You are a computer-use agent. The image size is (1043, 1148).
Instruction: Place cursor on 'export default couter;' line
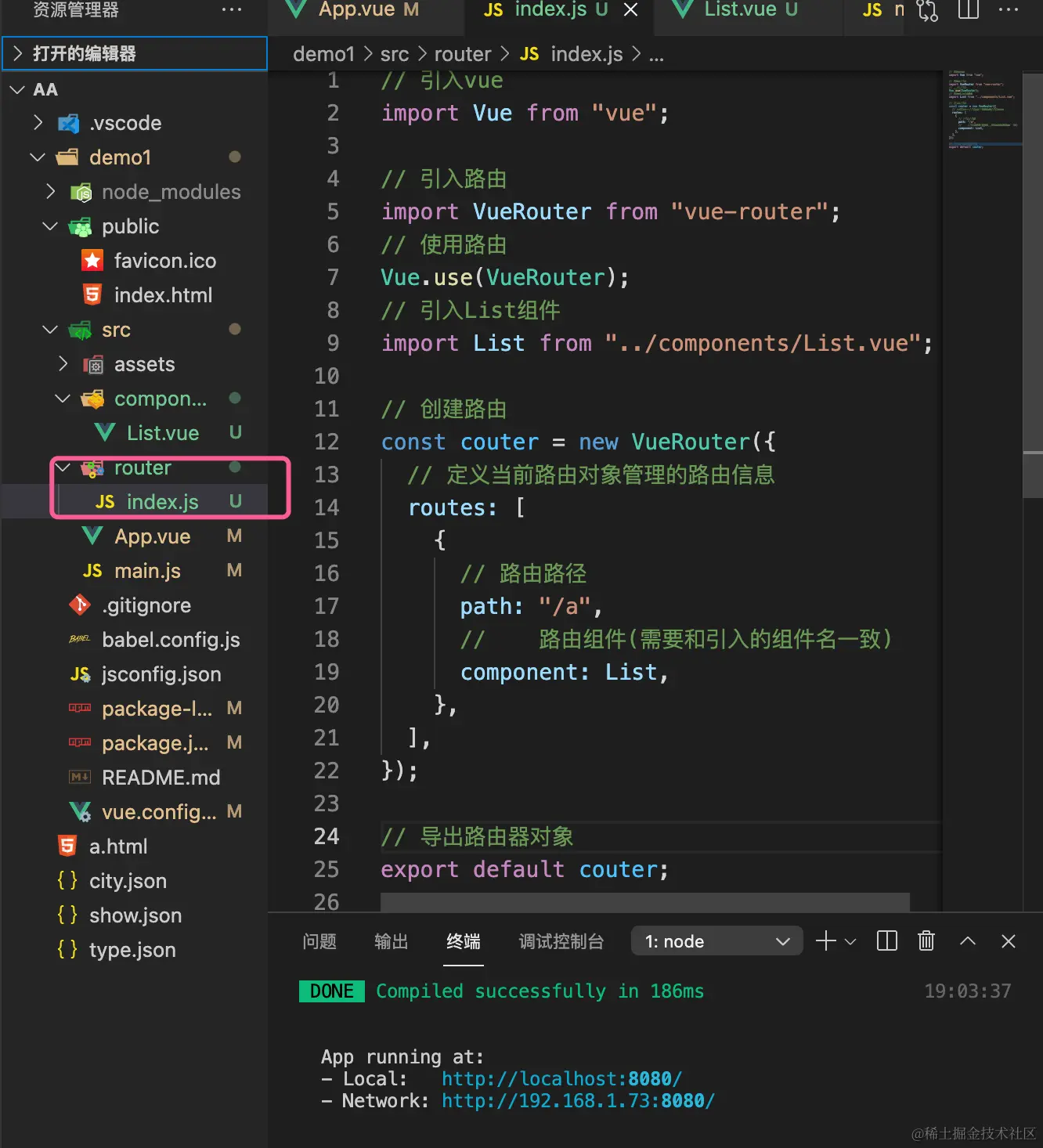tap(524, 869)
